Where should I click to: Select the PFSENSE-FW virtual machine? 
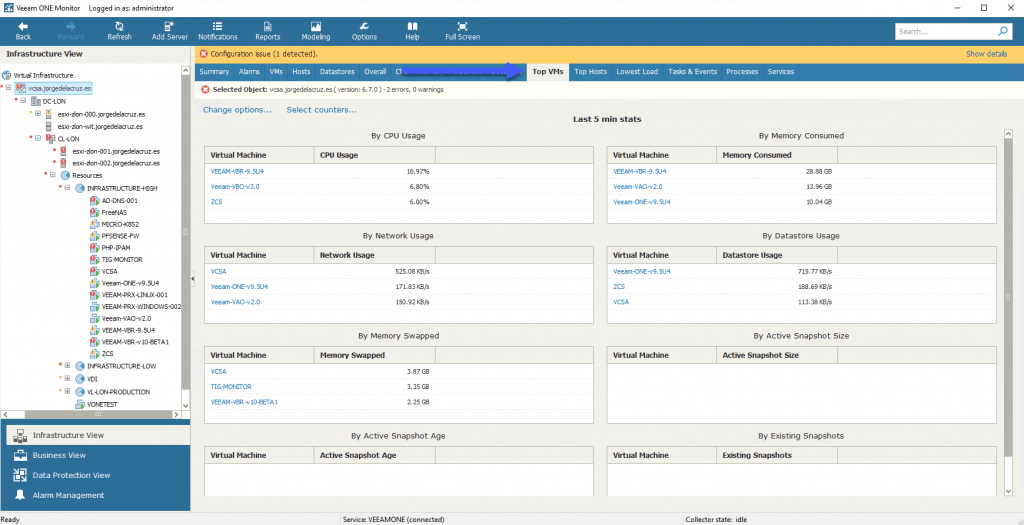pyautogui.click(x=120, y=235)
